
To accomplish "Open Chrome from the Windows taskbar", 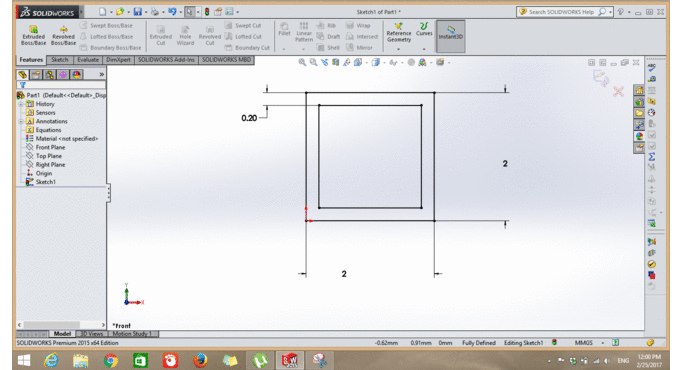I will [x=111, y=360].
